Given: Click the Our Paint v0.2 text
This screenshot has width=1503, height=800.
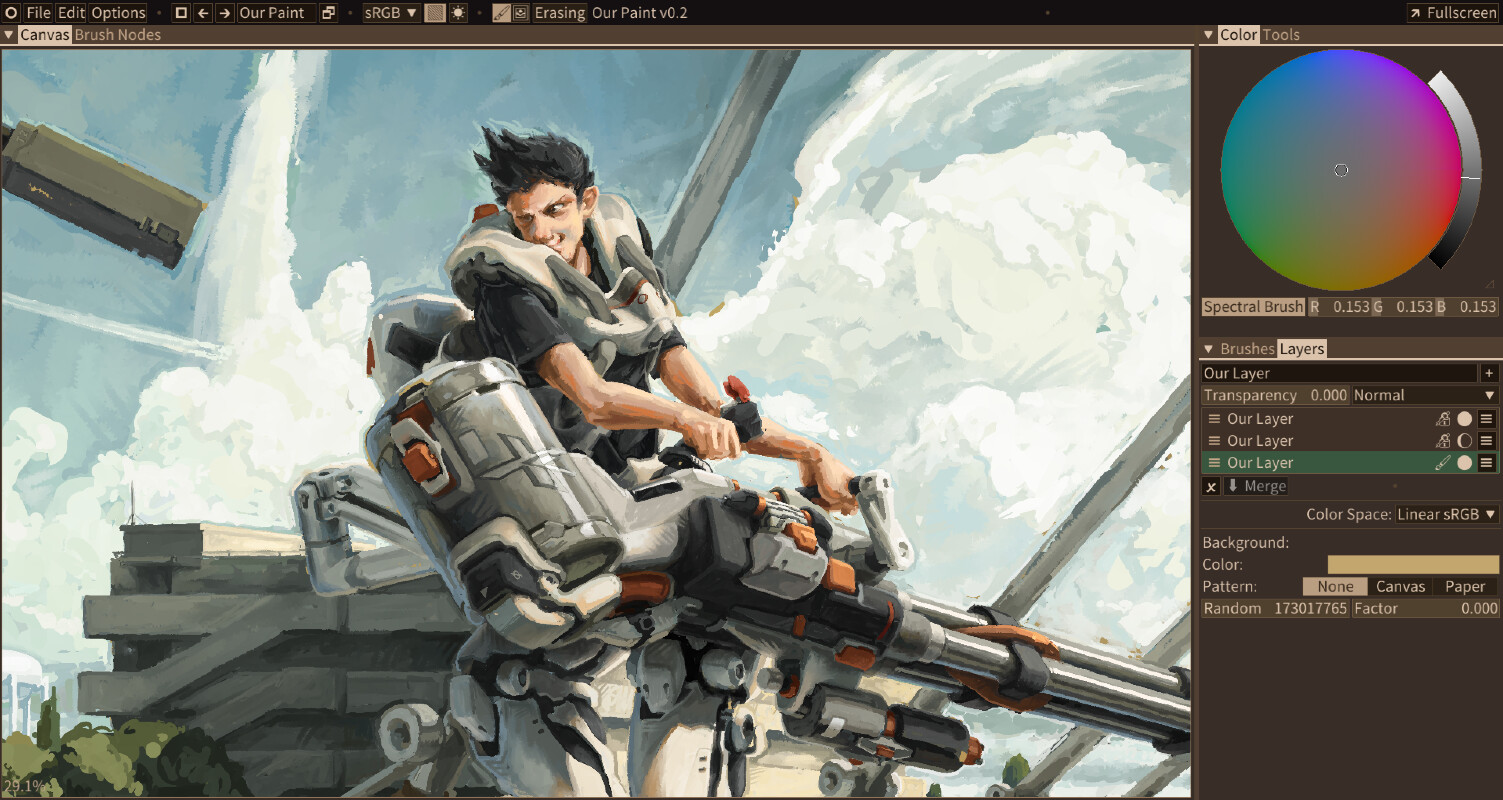Looking at the screenshot, I should coord(640,13).
